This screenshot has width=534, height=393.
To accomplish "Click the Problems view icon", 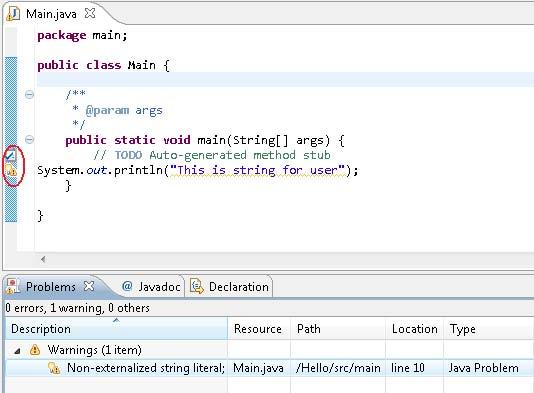I will pyautogui.click(x=12, y=286).
